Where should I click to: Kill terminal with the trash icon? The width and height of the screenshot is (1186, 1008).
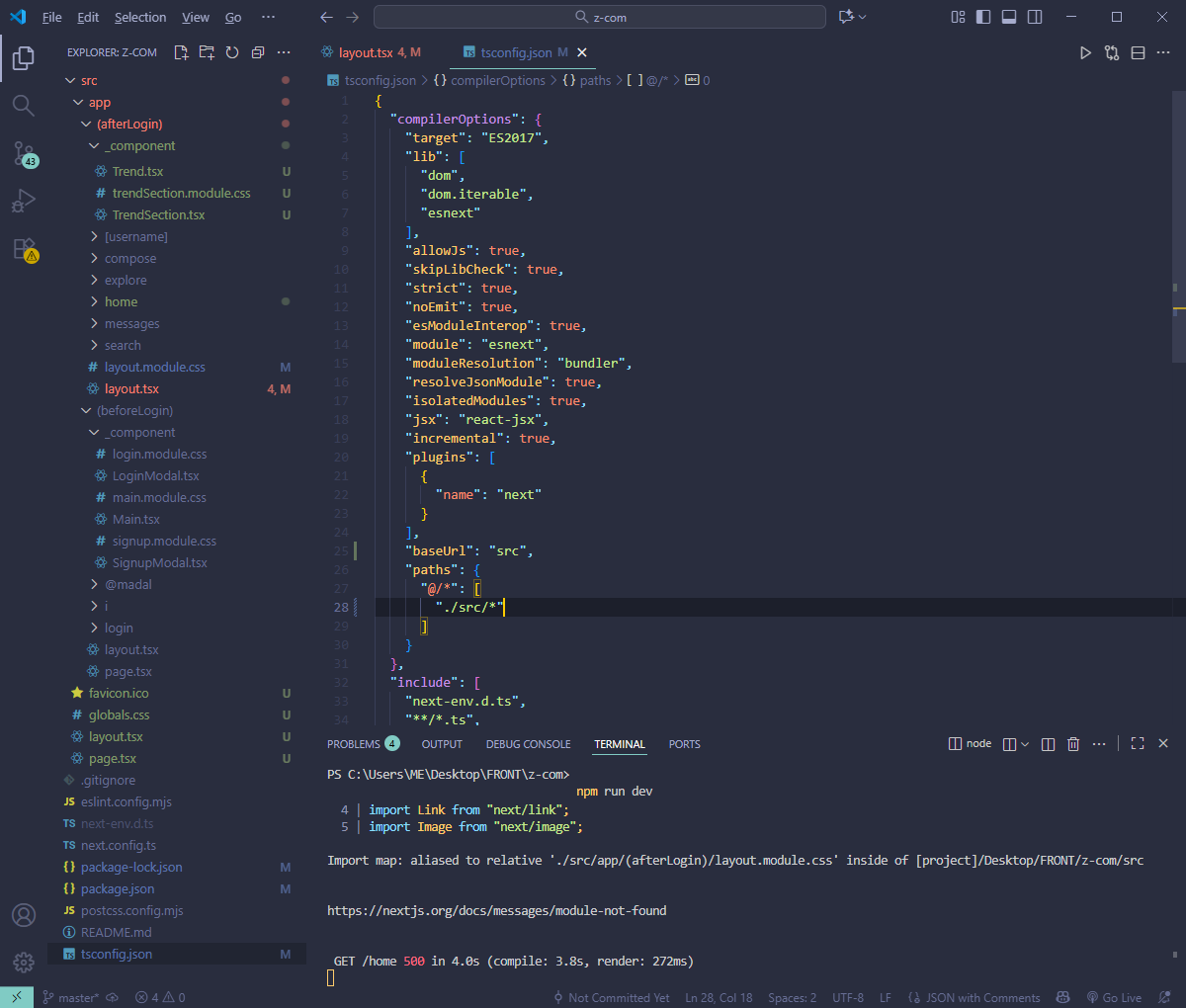pyautogui.click(x=1073, y=743)
